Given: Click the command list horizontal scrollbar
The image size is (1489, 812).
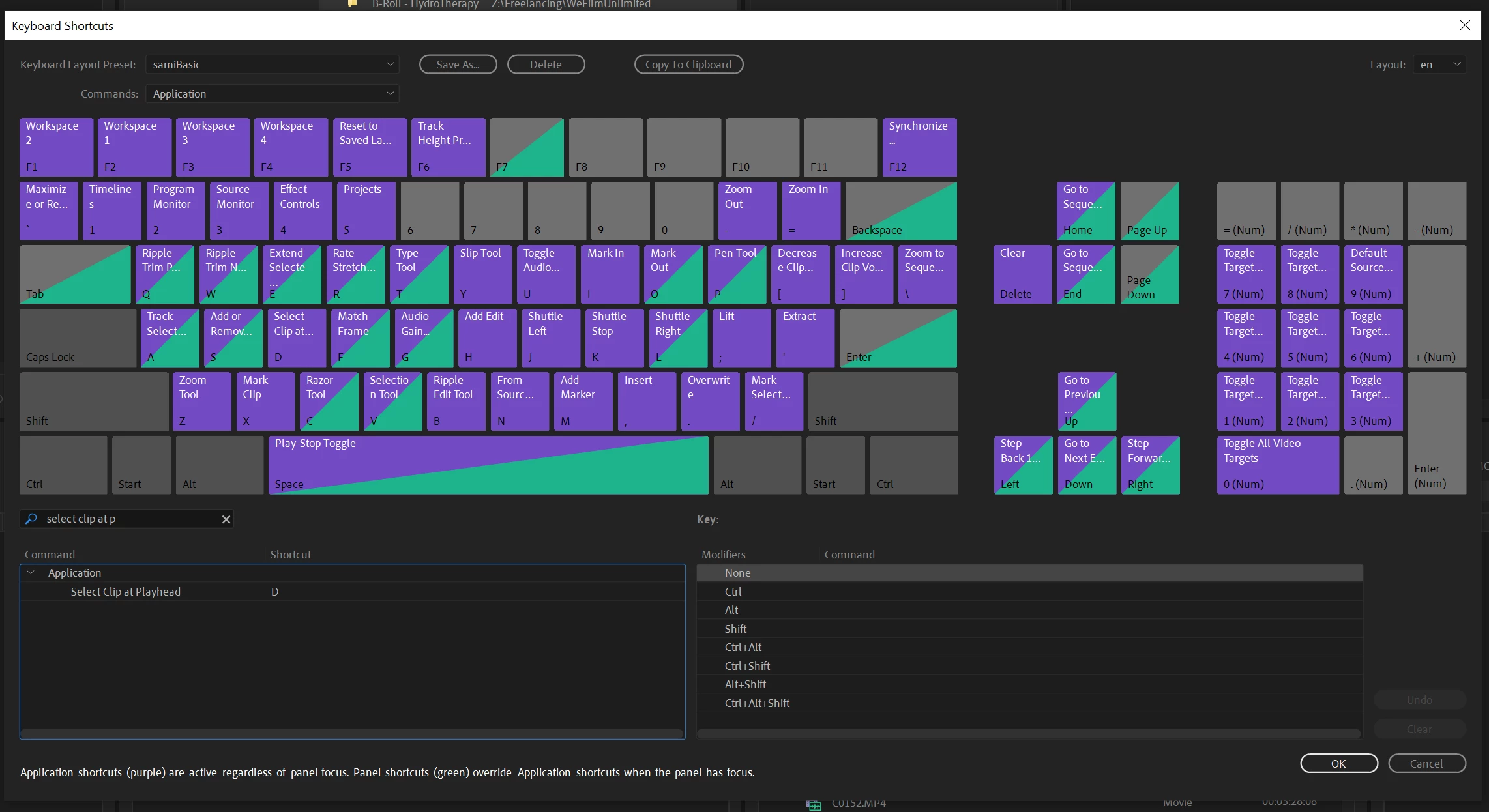Looking at the screenshot, I should (x=351, y=734).
